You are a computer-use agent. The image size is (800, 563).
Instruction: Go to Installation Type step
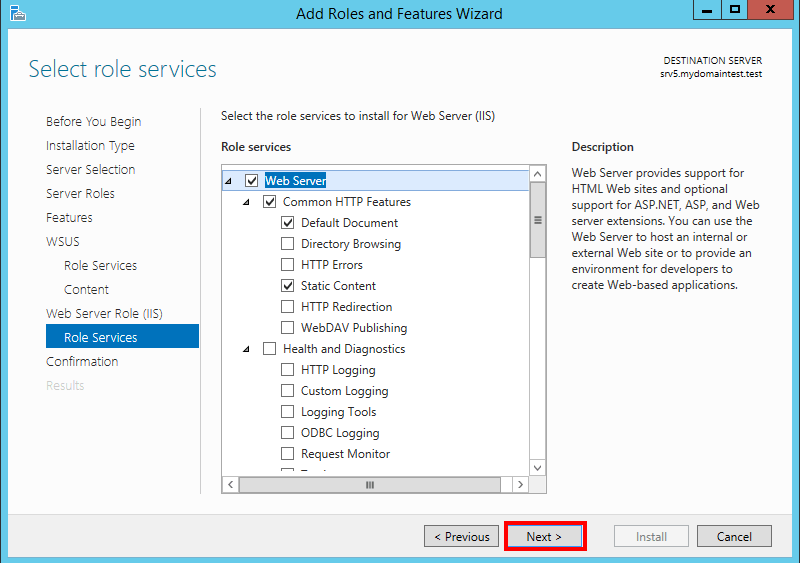90,145
